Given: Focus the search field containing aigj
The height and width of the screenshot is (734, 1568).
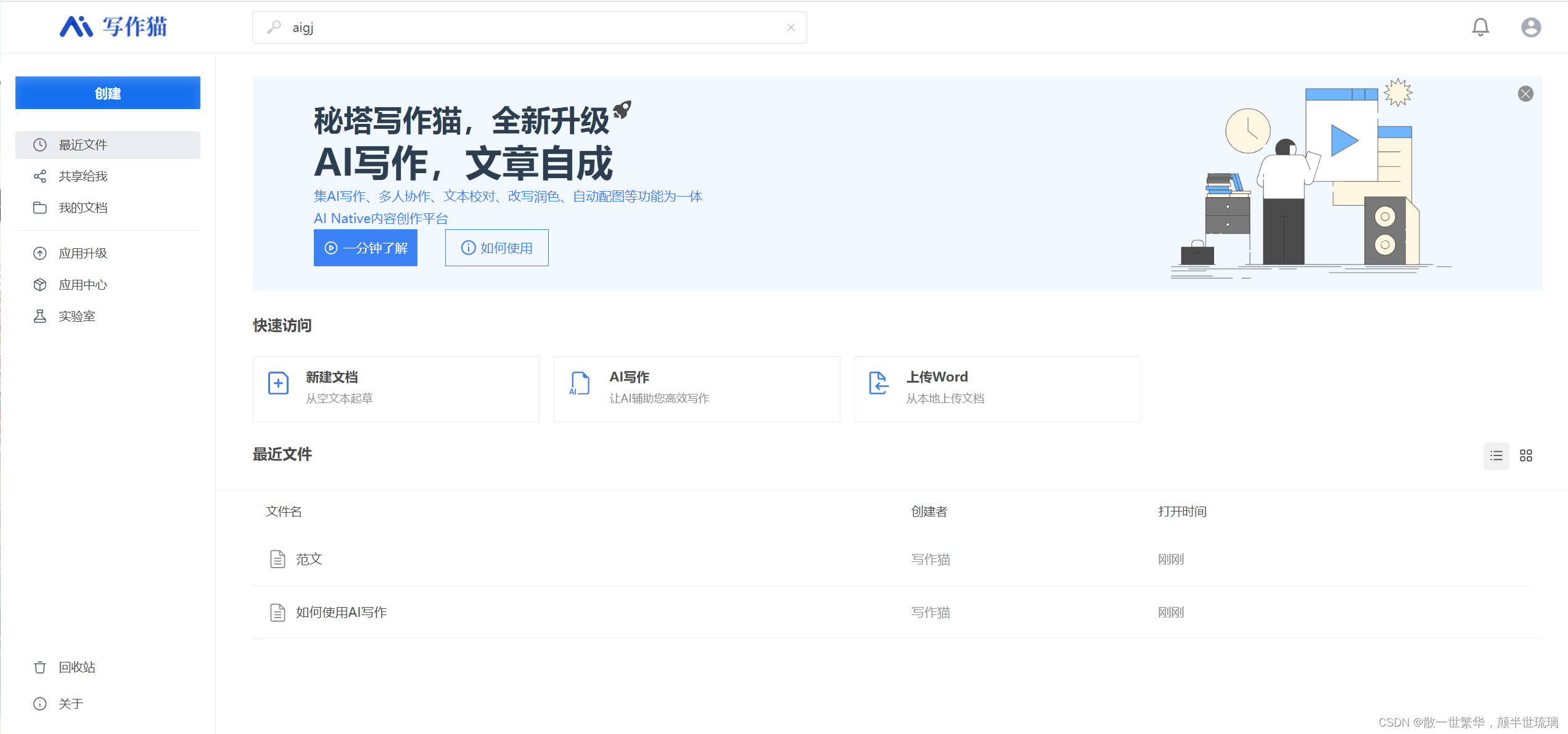Looking at the screenshot, I should (x=529, y=27).
